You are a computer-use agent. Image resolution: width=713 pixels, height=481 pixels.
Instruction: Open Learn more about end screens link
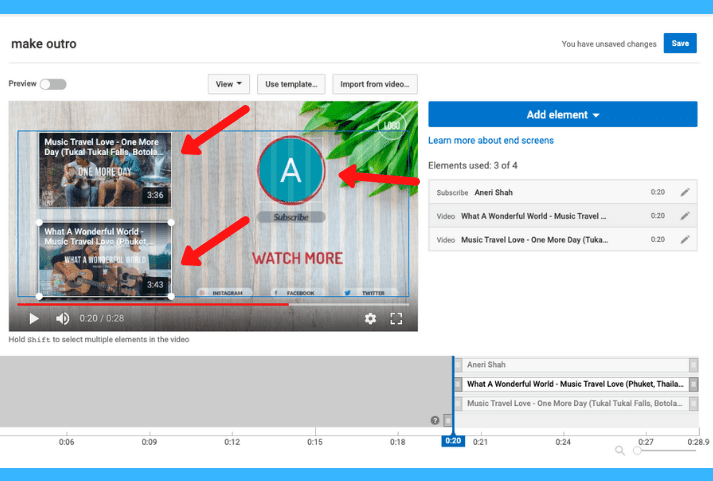[491, 140]
